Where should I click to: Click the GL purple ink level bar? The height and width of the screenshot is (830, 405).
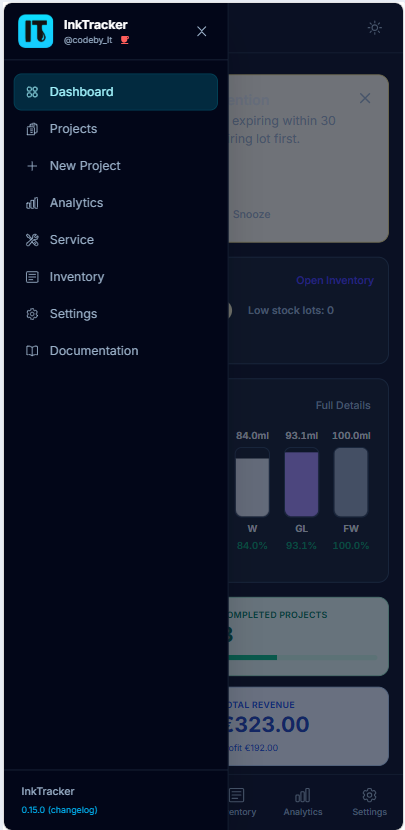[302, 482]
